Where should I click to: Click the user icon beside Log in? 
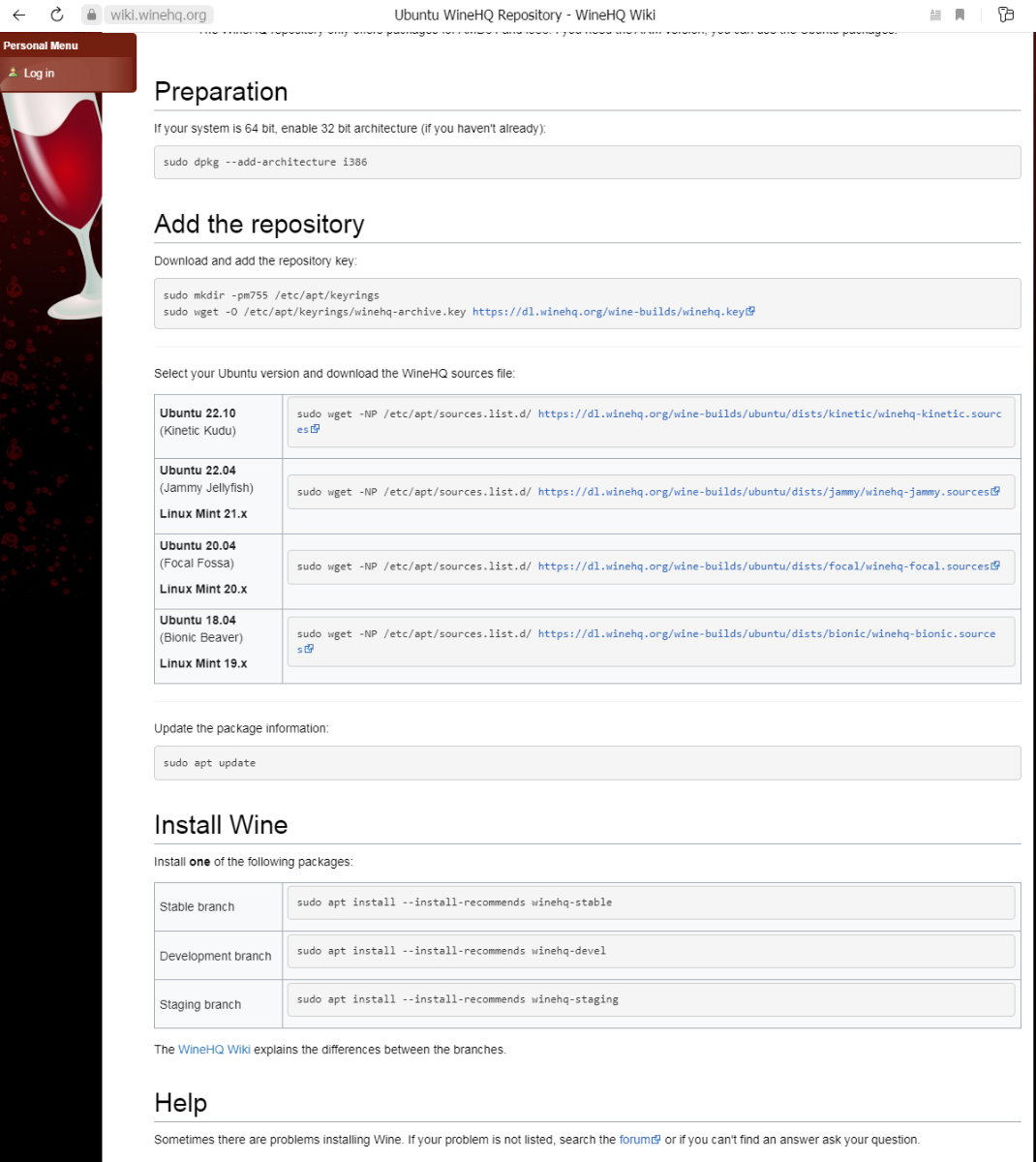[13, 73]
